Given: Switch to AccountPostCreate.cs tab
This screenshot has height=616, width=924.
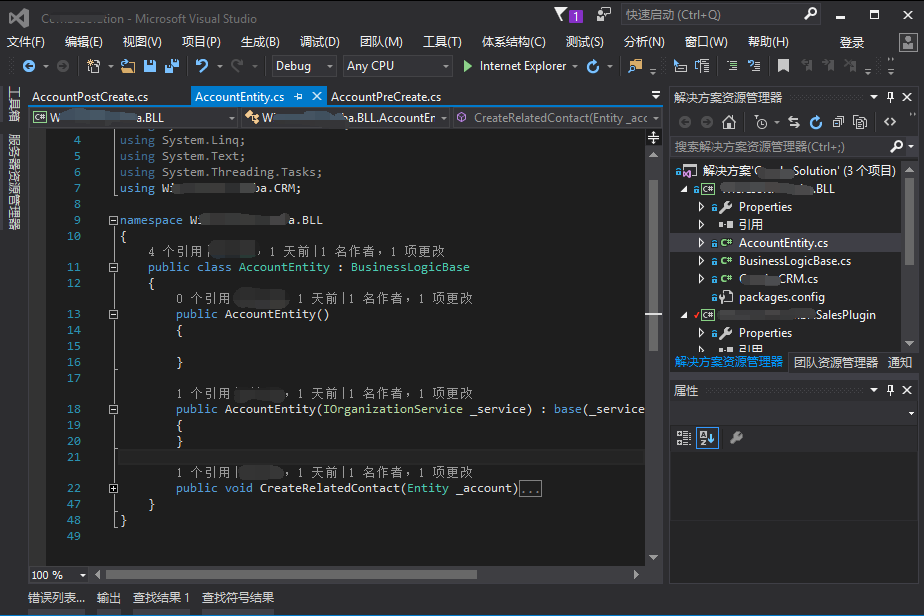Looking at the screenshot, I should [x=90, y=97].
